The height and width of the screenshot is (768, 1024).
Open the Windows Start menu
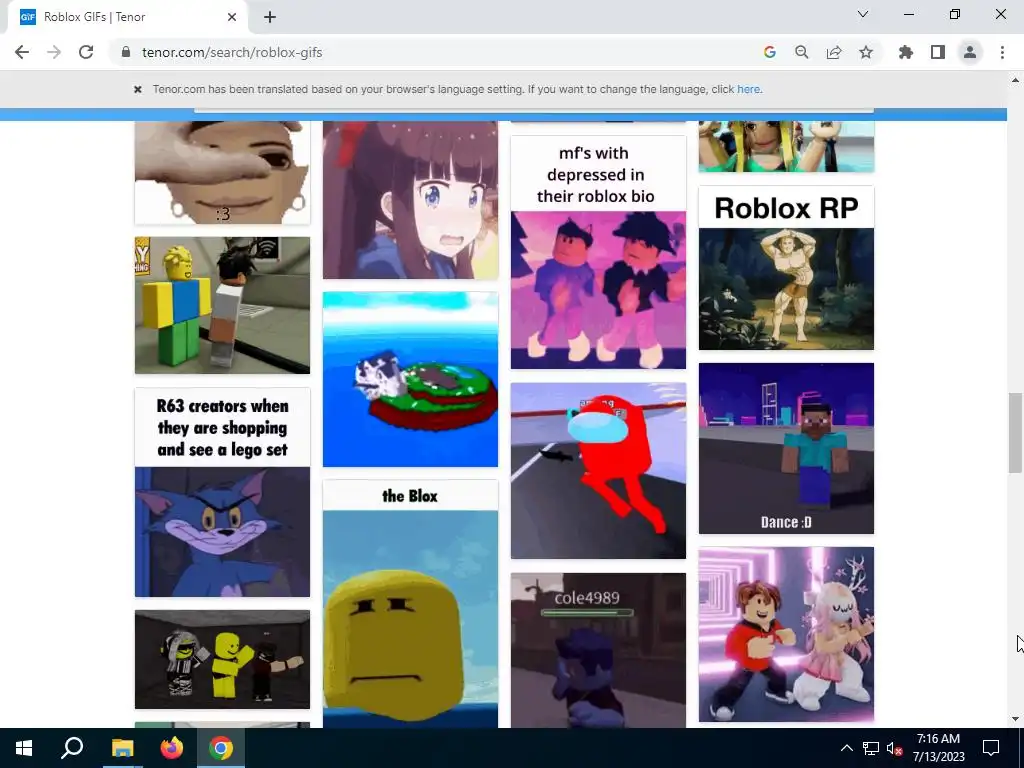24,748
